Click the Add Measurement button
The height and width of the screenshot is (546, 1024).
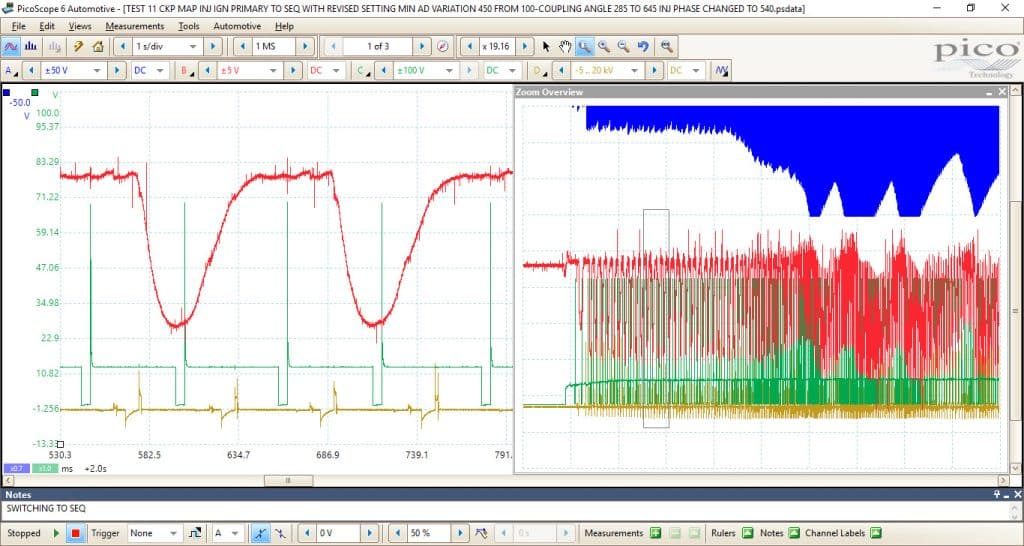point(656,533)
